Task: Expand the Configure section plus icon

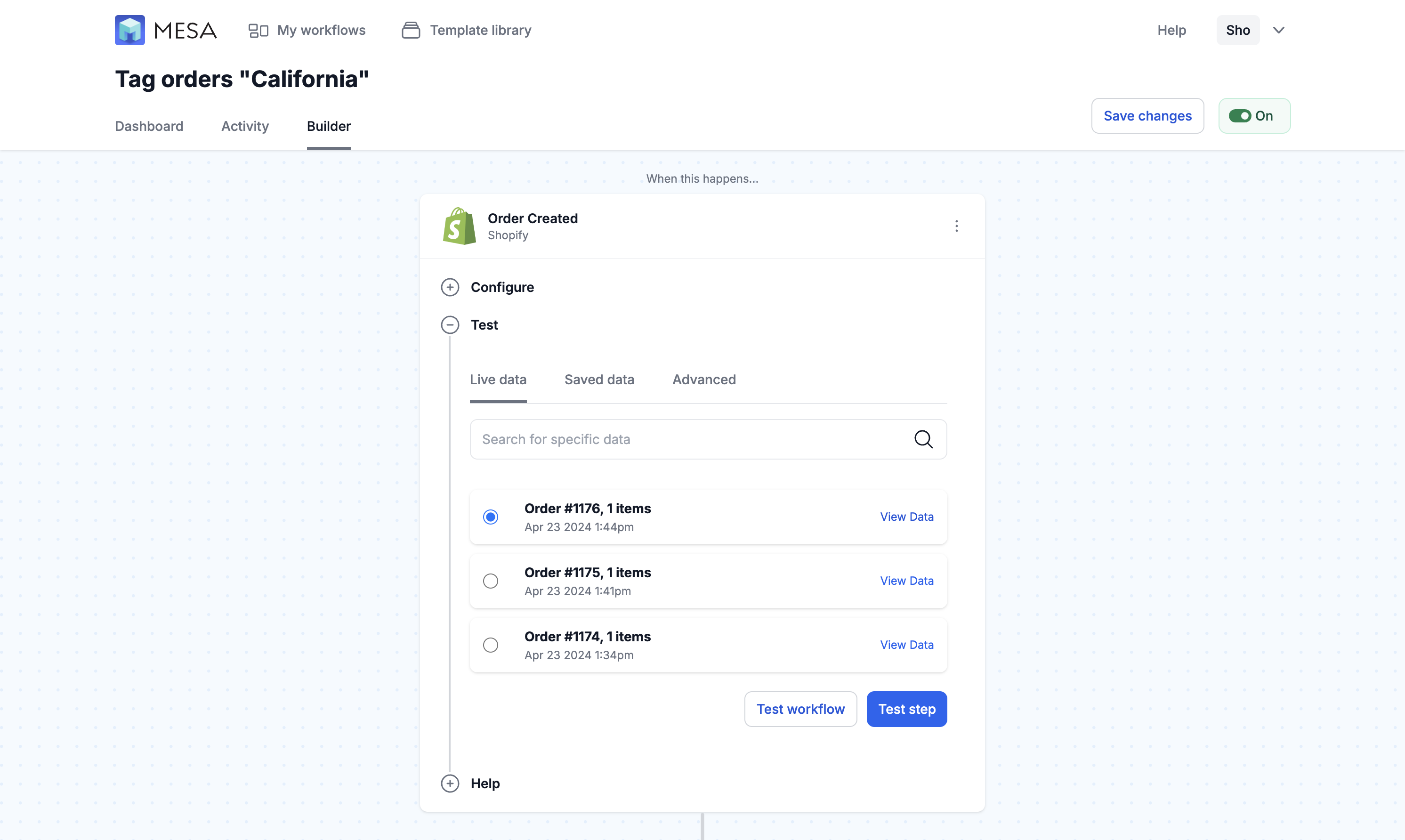Action: (450, 288)
